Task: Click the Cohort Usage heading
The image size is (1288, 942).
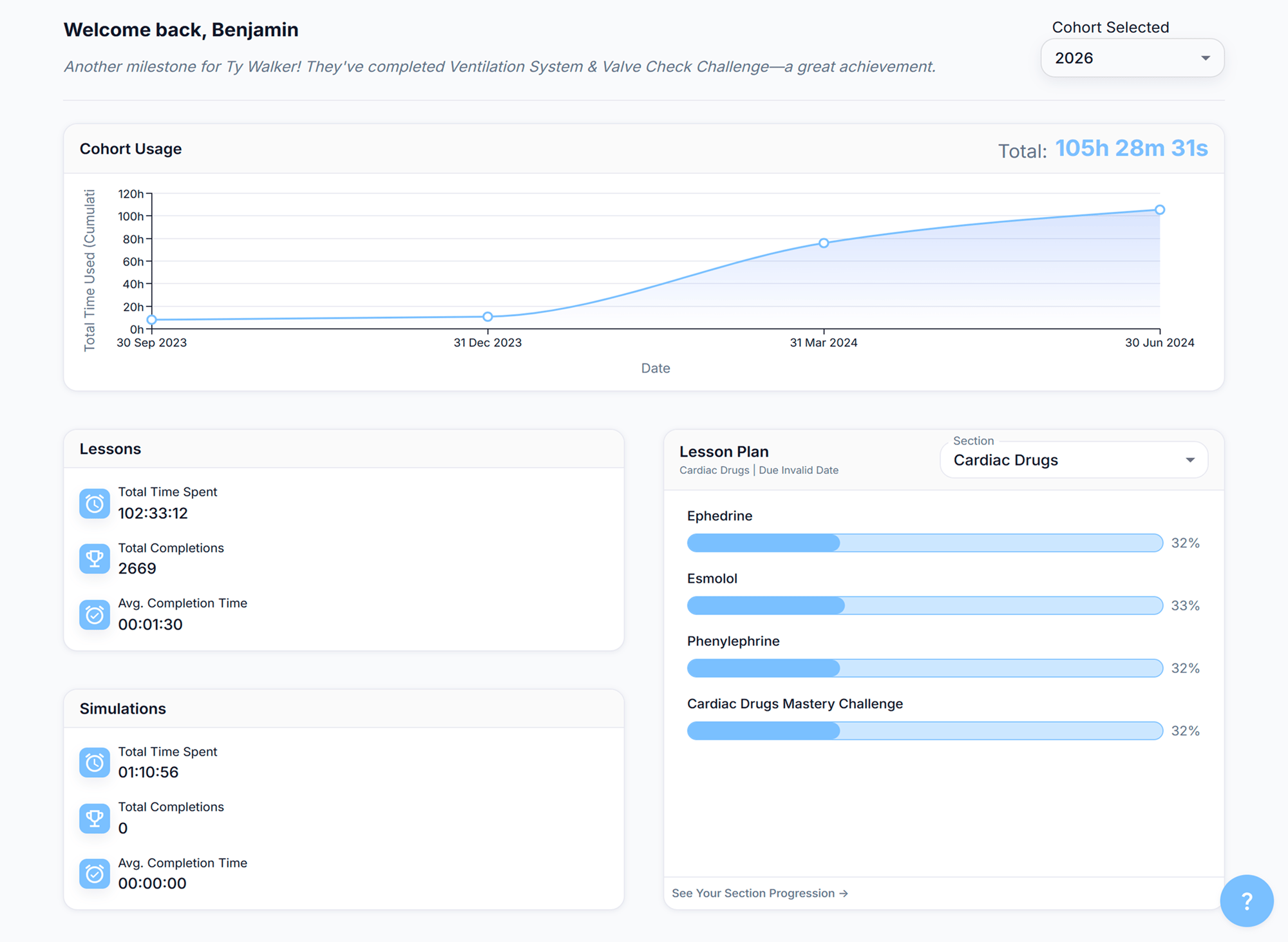Action: 131,149
